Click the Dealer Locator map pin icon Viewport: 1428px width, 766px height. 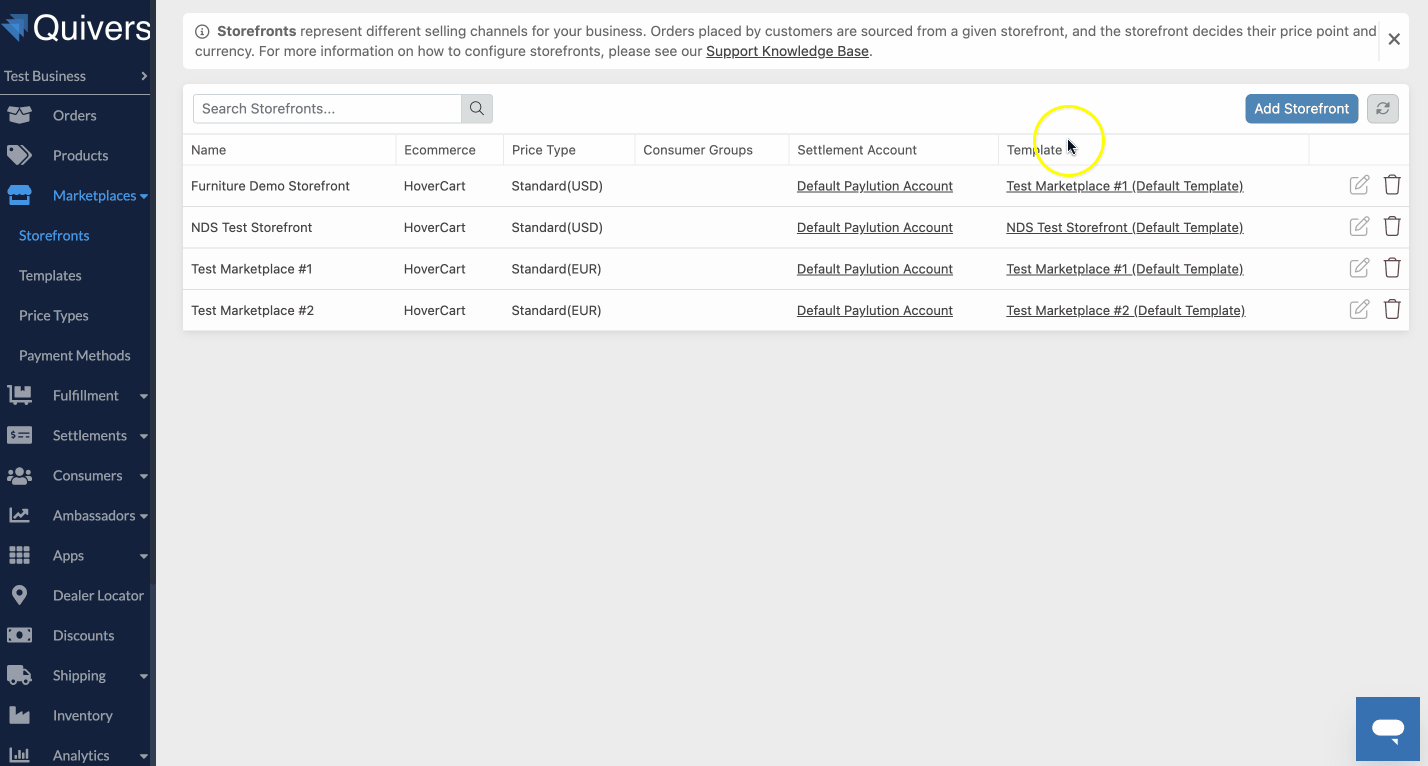click(19, 595)
